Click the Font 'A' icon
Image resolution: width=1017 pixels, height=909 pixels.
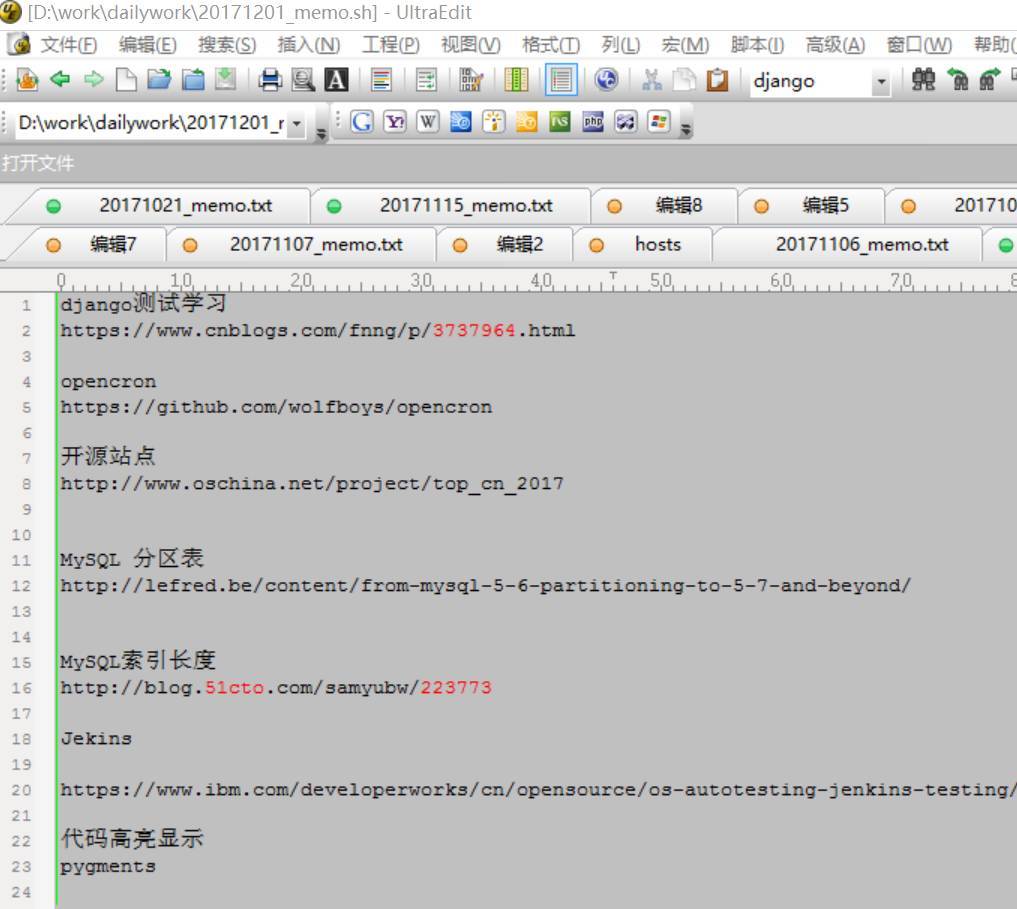[336, 80]
